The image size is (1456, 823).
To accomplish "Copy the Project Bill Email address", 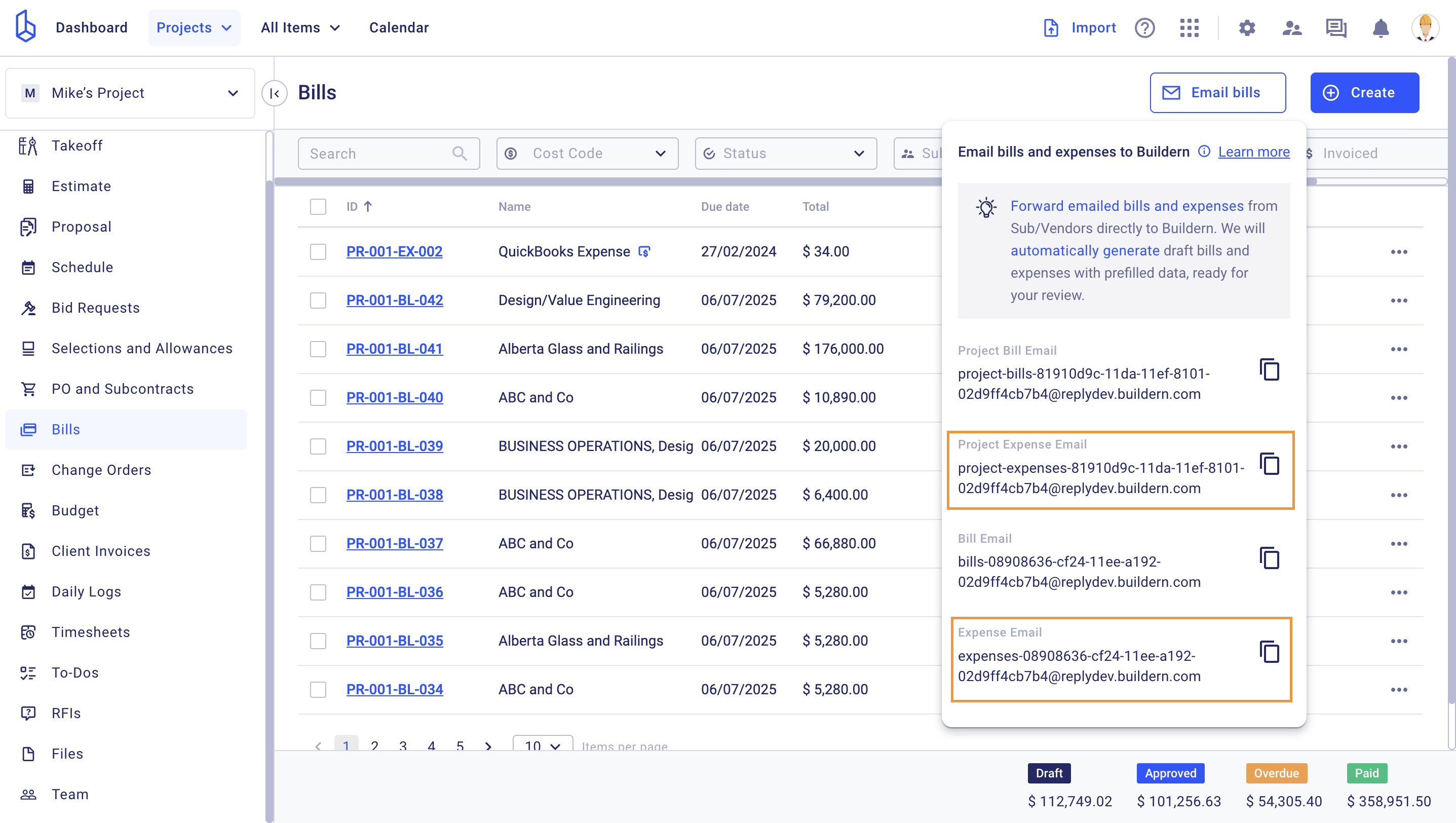I will 1270,369.
